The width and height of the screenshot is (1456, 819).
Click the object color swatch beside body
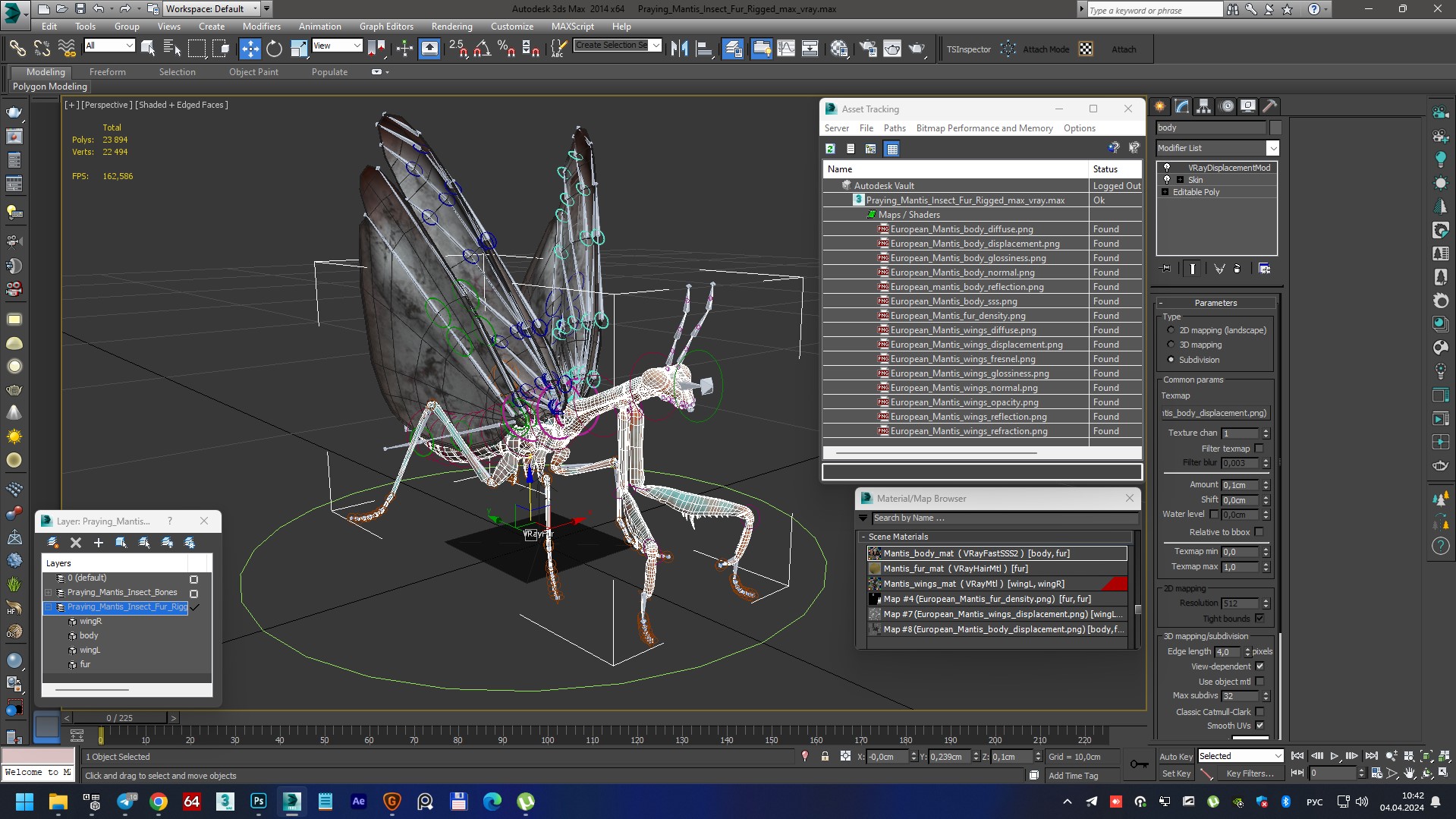pyautogui.click(x=1275, y=128)
